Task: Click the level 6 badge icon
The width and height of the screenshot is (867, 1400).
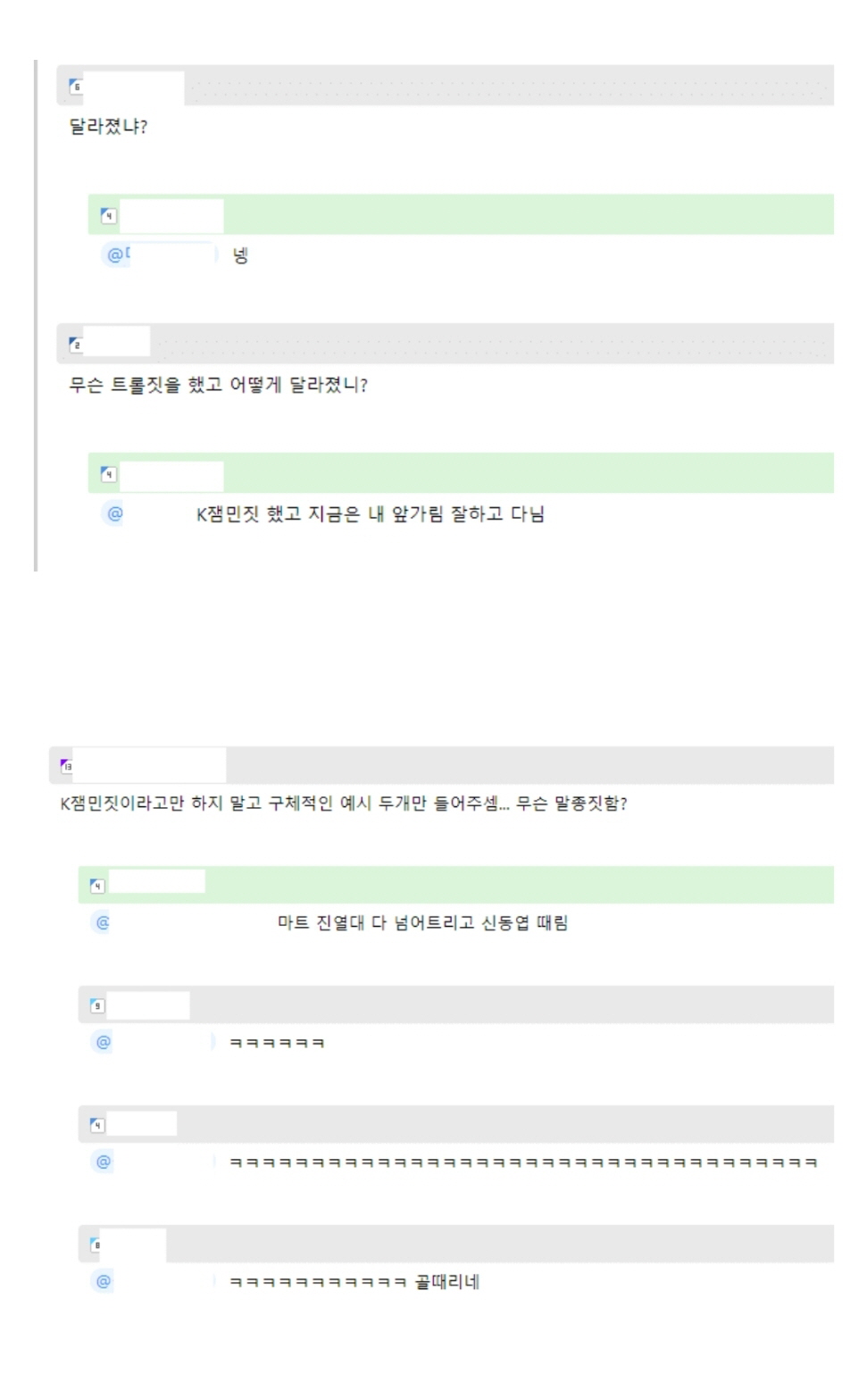Action: [76, 87]
